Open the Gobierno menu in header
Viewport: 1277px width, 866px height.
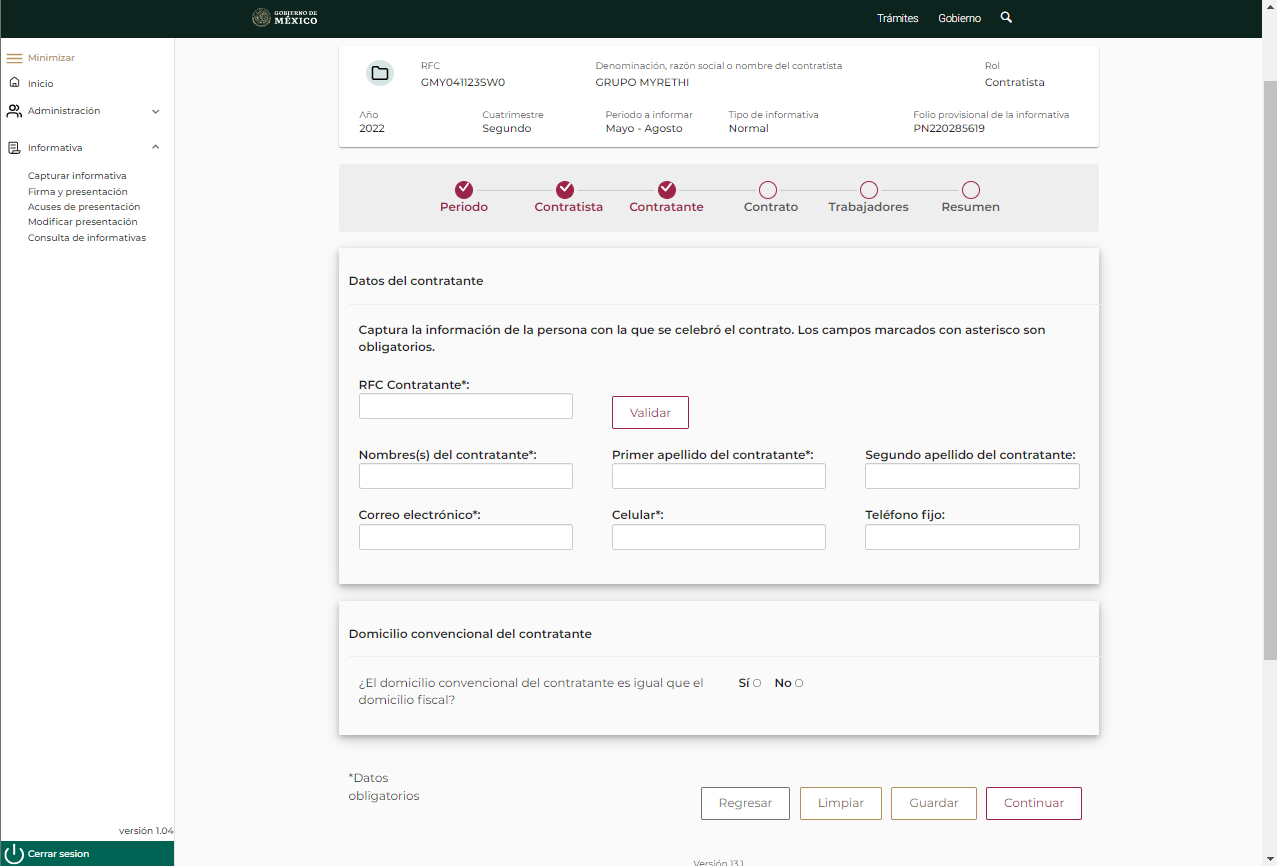click(959, 18)
